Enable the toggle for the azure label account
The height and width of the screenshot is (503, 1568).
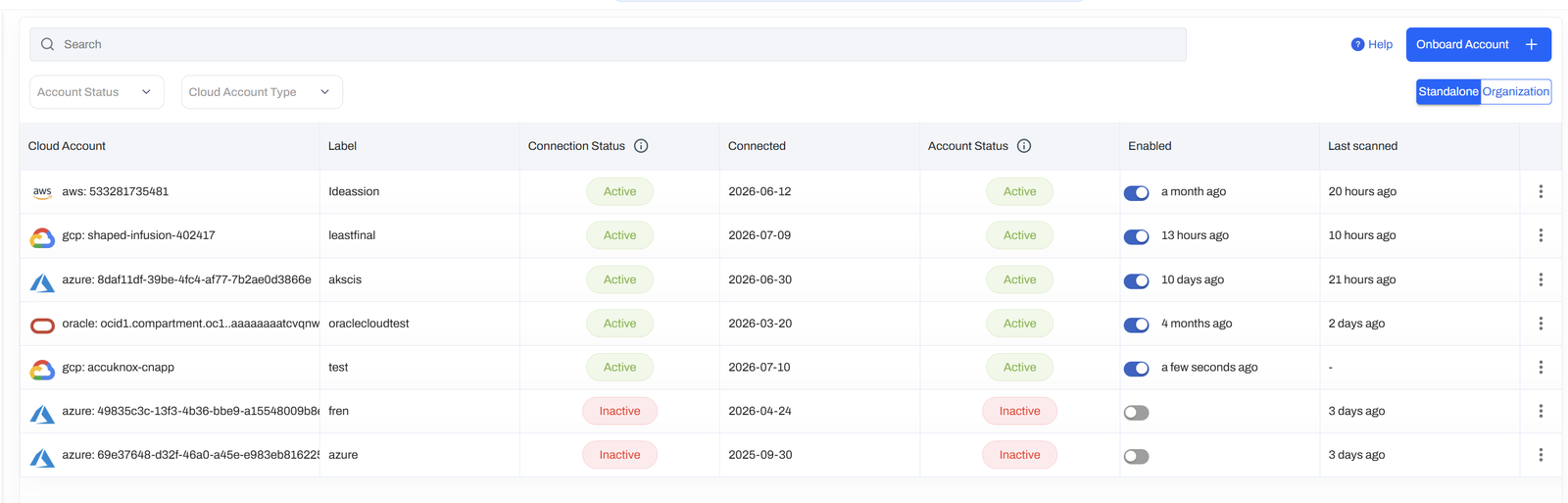click(1136, 457)
